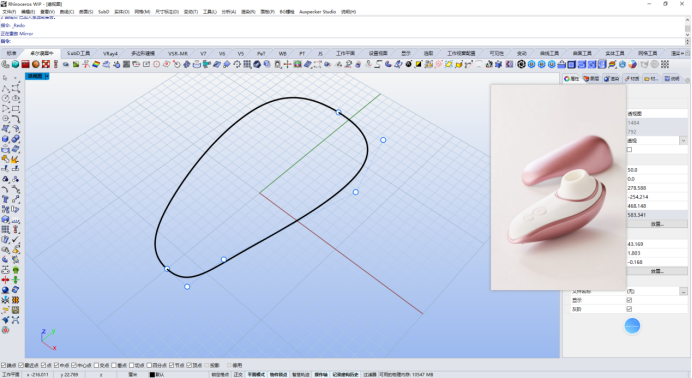Click the red circle outline icon in top toolbar
692x378 pixels.
pos(156,64)
